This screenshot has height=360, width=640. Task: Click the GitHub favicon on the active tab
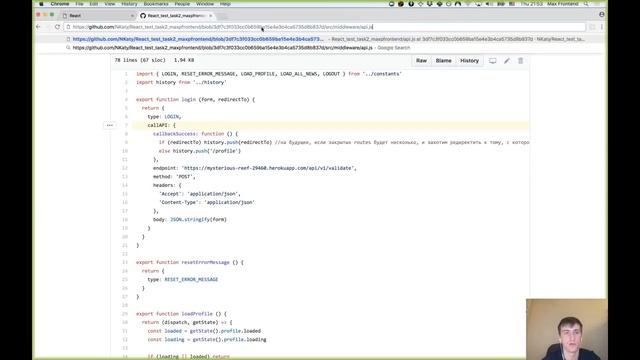click(143, 16)
